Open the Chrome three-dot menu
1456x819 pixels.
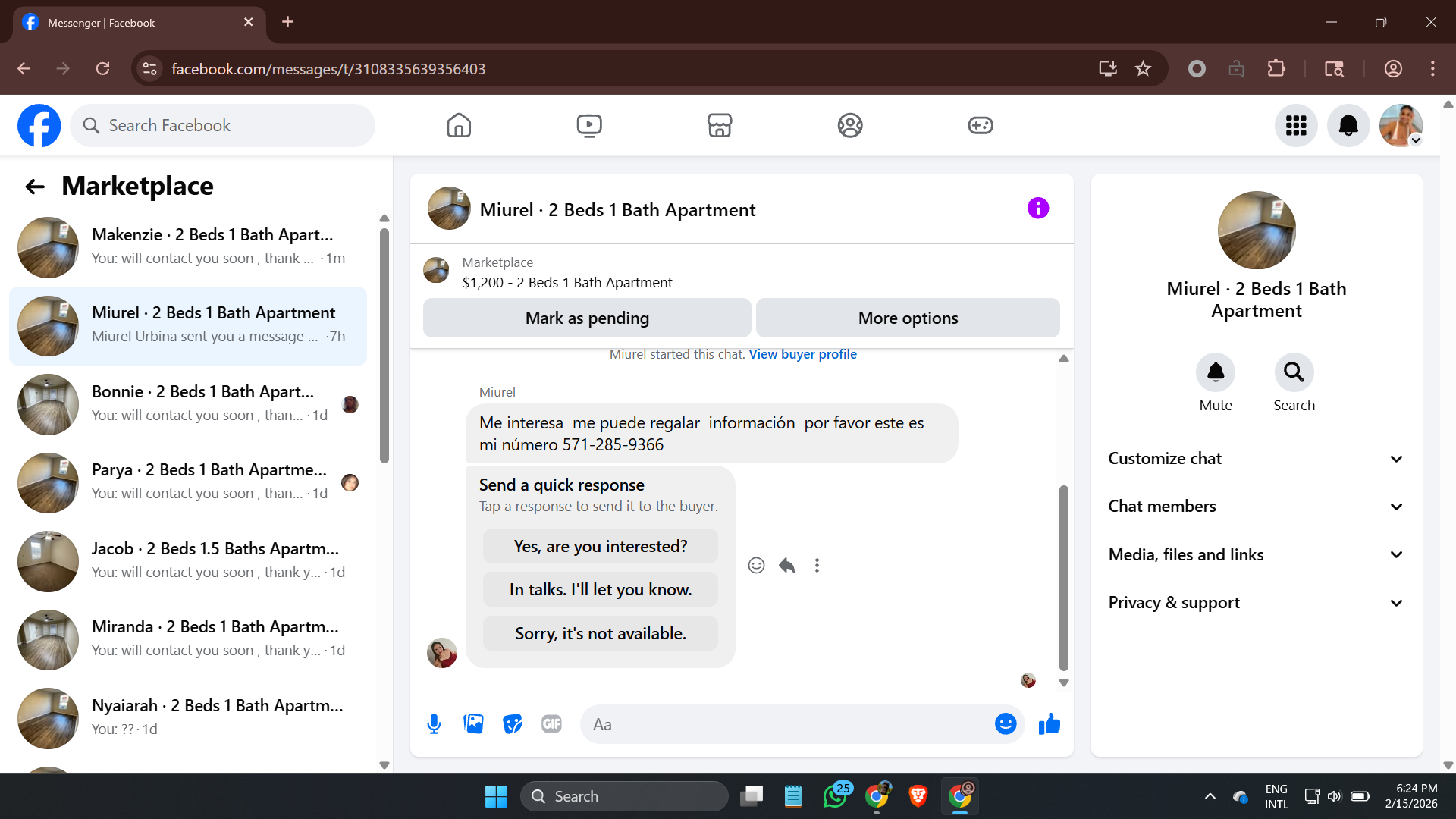(1432, 69)
